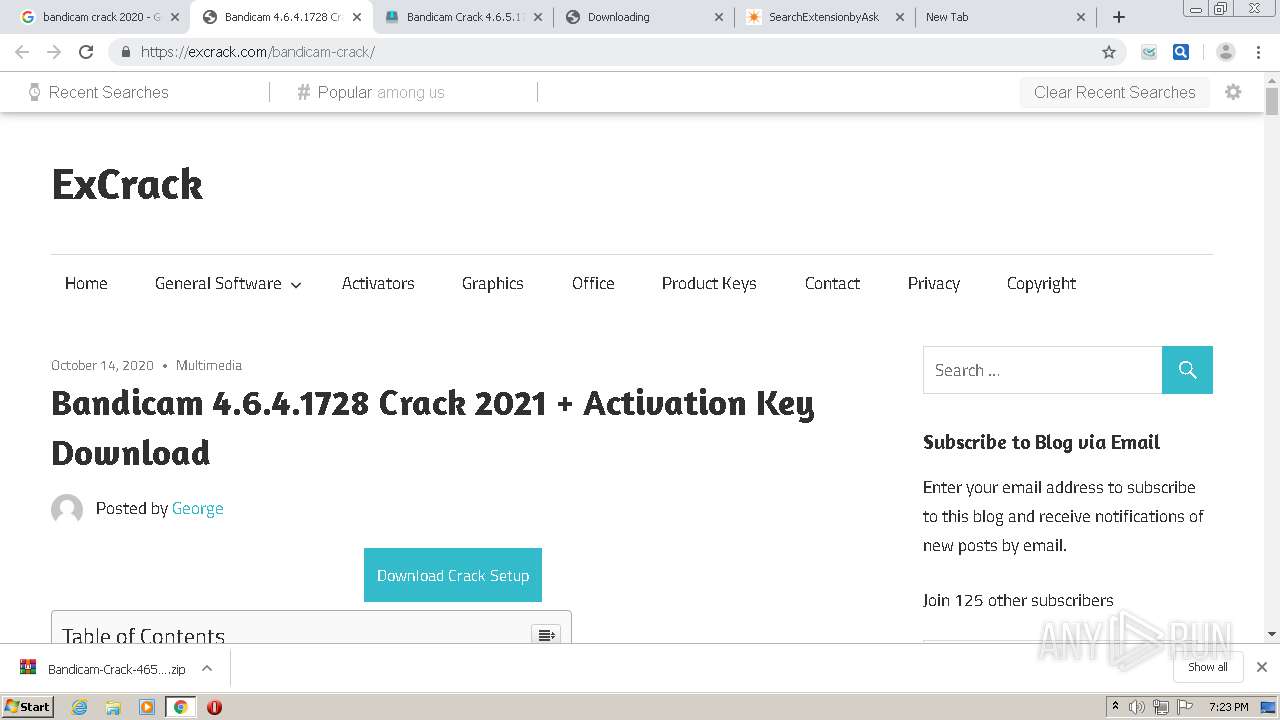View the site lock security icon

click(x=125, y=52)
